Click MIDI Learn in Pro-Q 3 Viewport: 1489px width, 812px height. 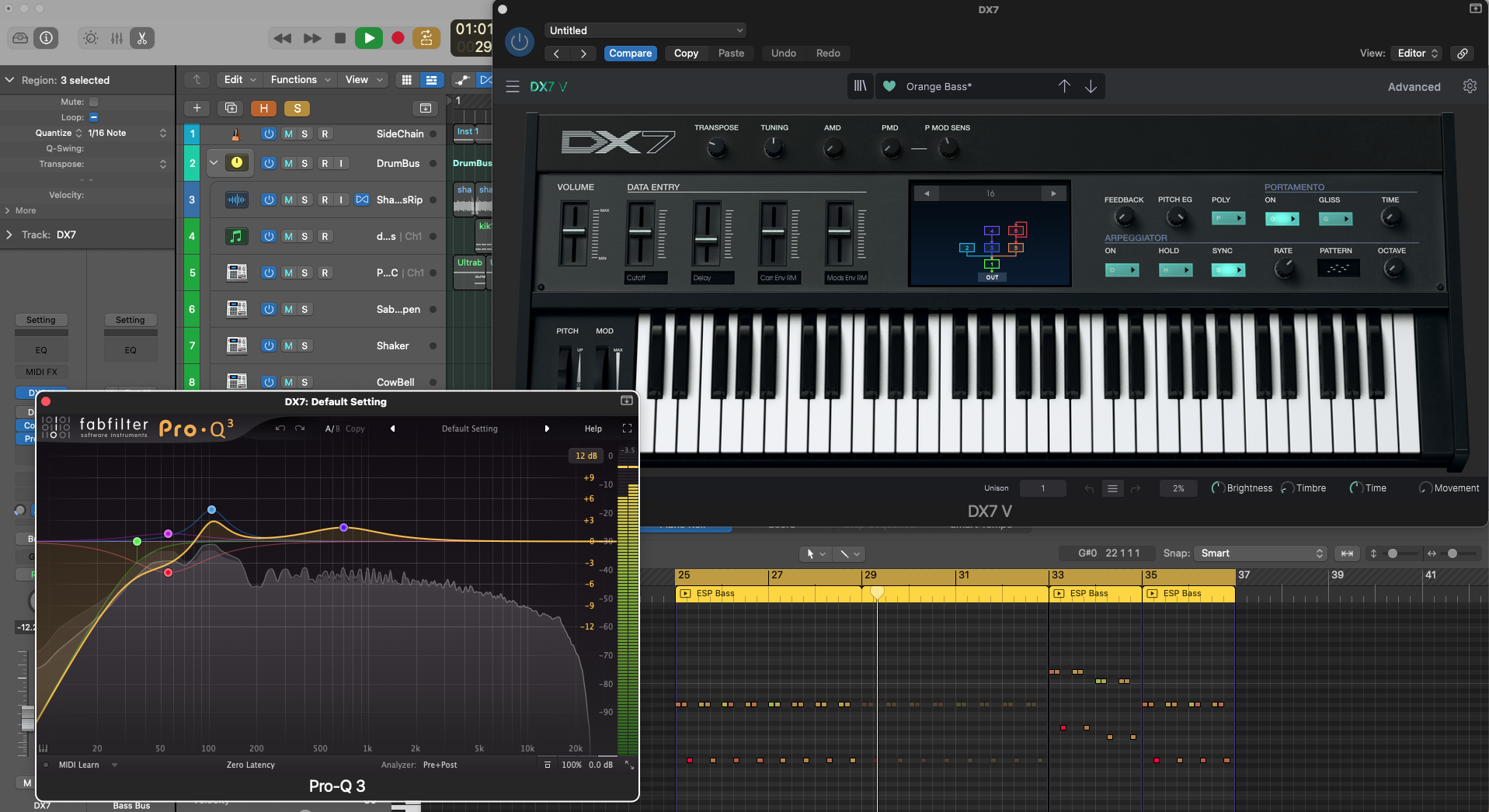click(78, 765)
